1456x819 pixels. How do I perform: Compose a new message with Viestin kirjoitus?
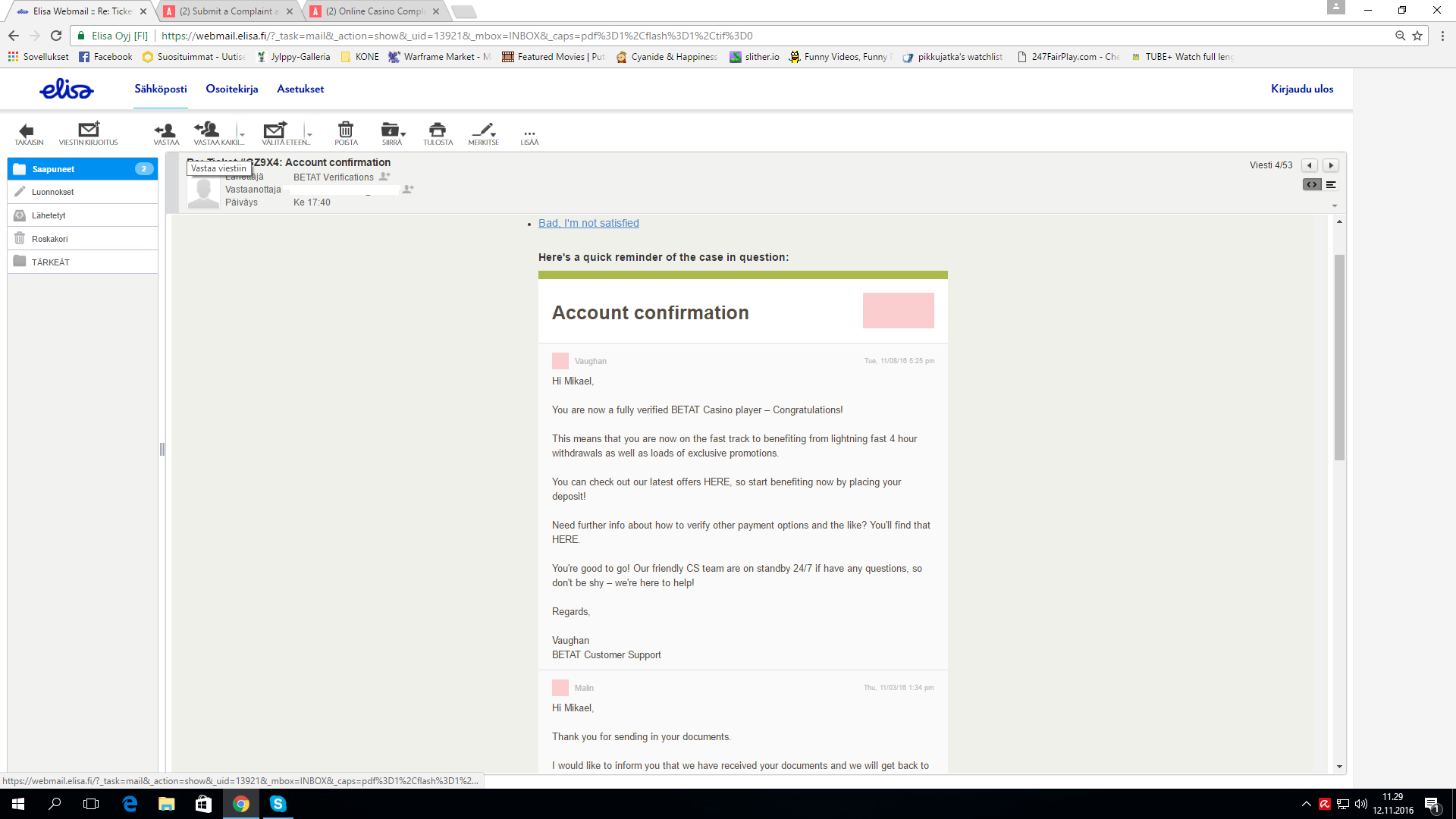(x=89, y=133)
